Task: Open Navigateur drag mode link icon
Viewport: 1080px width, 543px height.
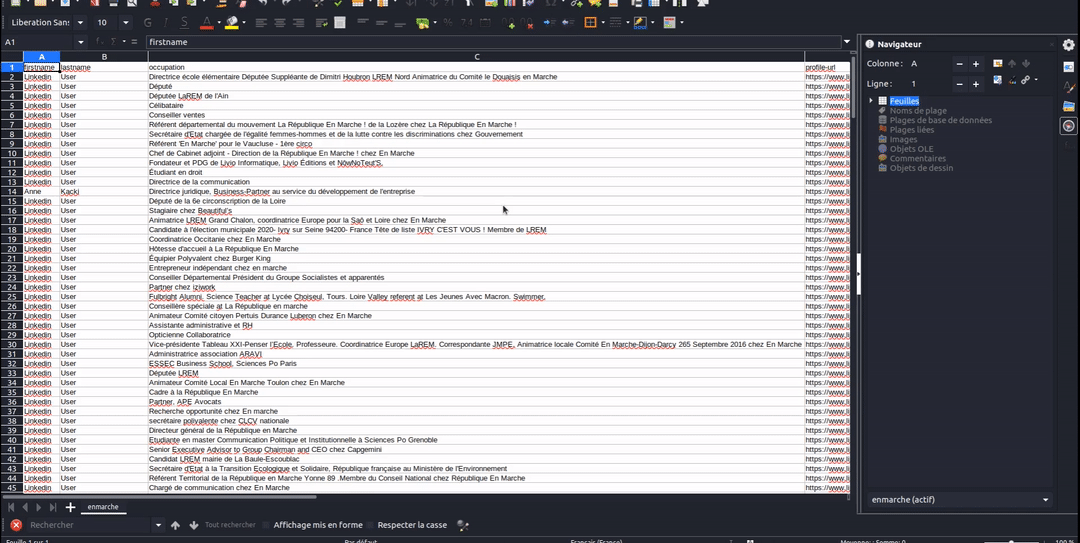Action: coord(1026,80)
